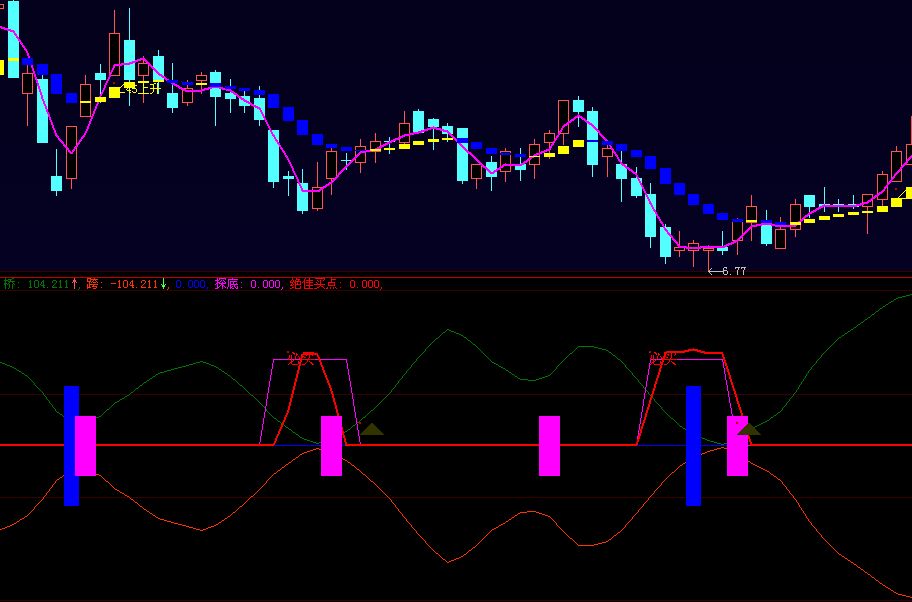This screenshot has width=912, height=602.
Task: Click the second 必买 buy signal label
Action: click(662, 358)
